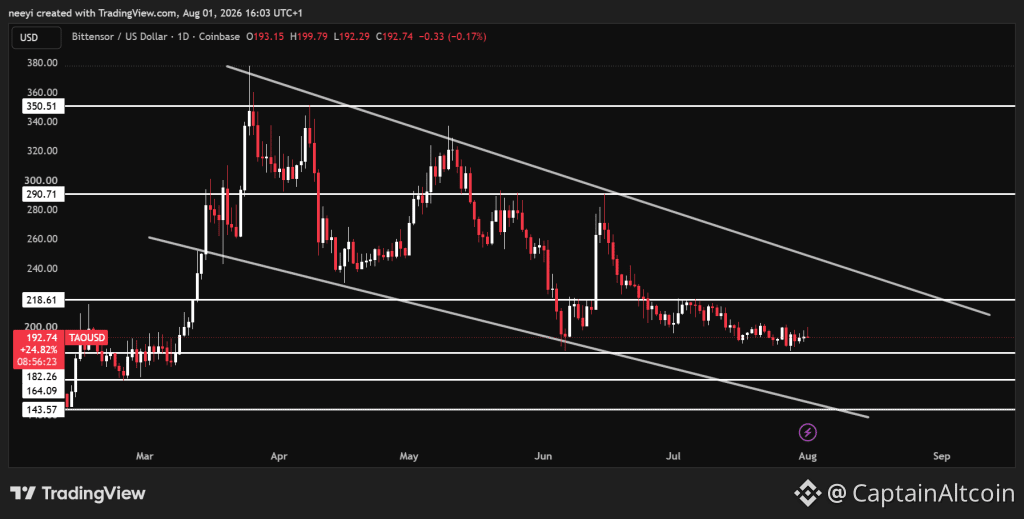Click the Aug label on time axis
Screen dimensions: 1024x519
tap(808, 456)
